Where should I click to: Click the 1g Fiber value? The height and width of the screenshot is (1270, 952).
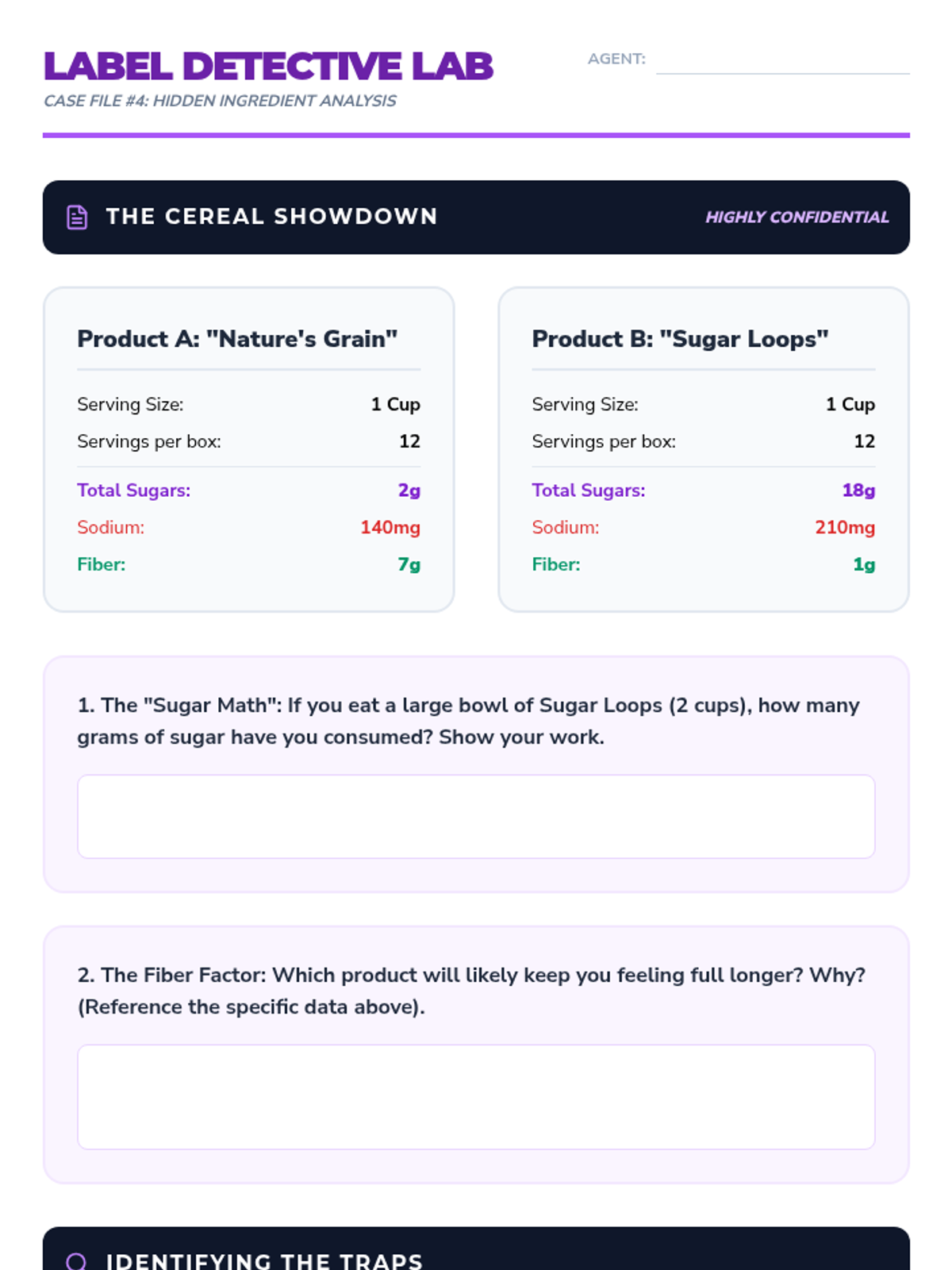coord(863,564)
